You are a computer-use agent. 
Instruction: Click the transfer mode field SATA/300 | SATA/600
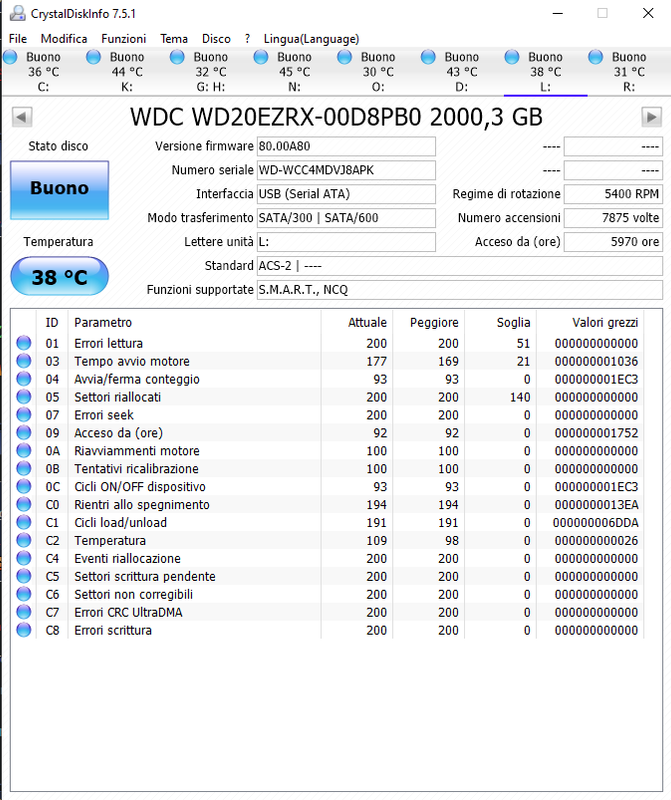tap(346, 218)
